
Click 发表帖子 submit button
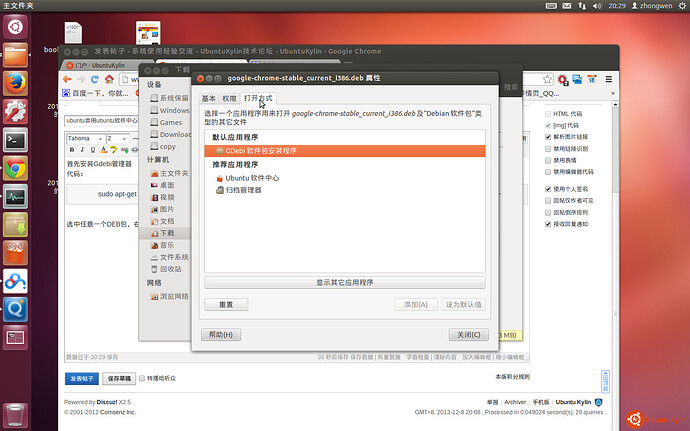click(82, 379)
